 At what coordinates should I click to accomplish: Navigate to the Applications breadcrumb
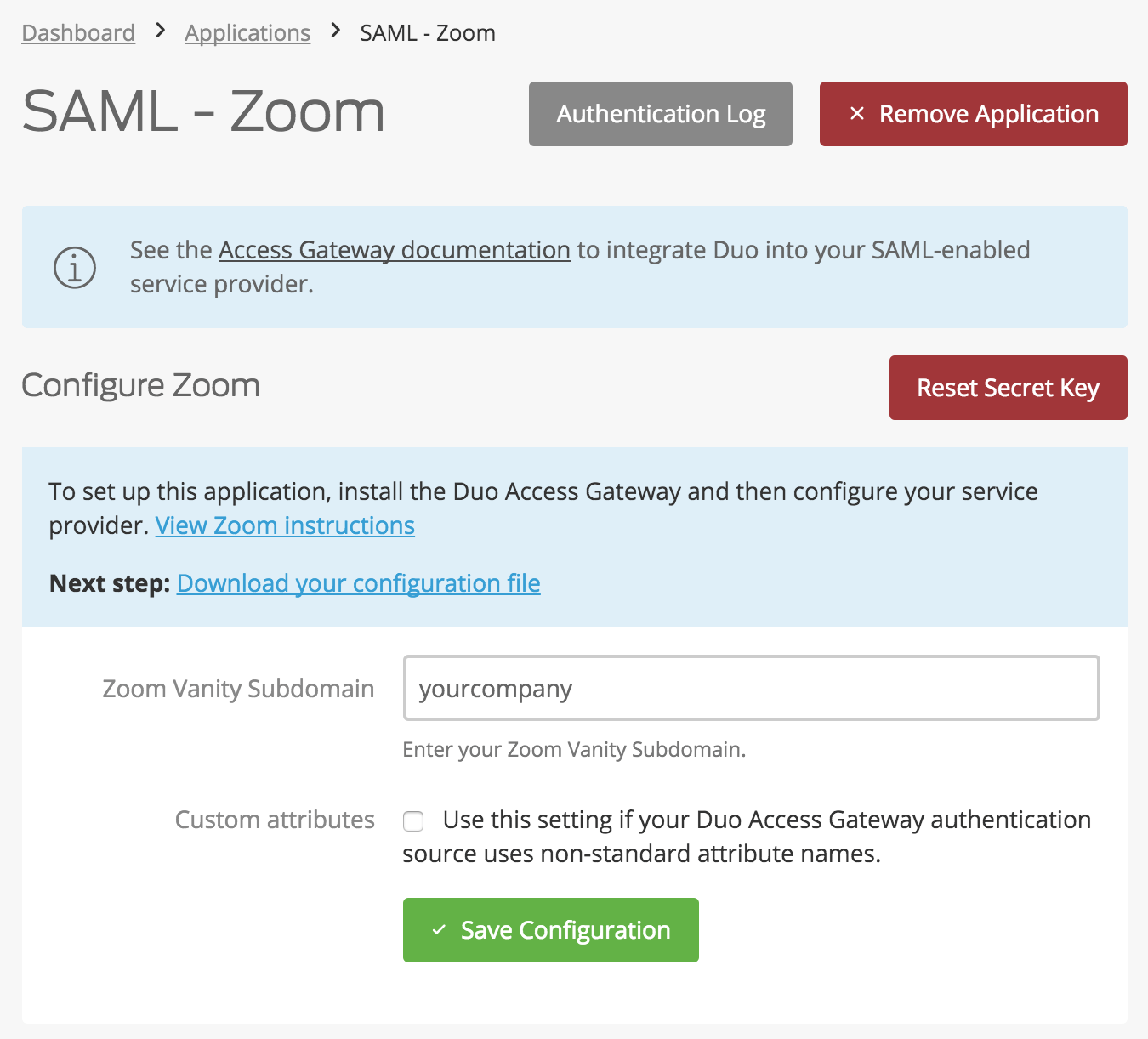[x=247, y=32]
